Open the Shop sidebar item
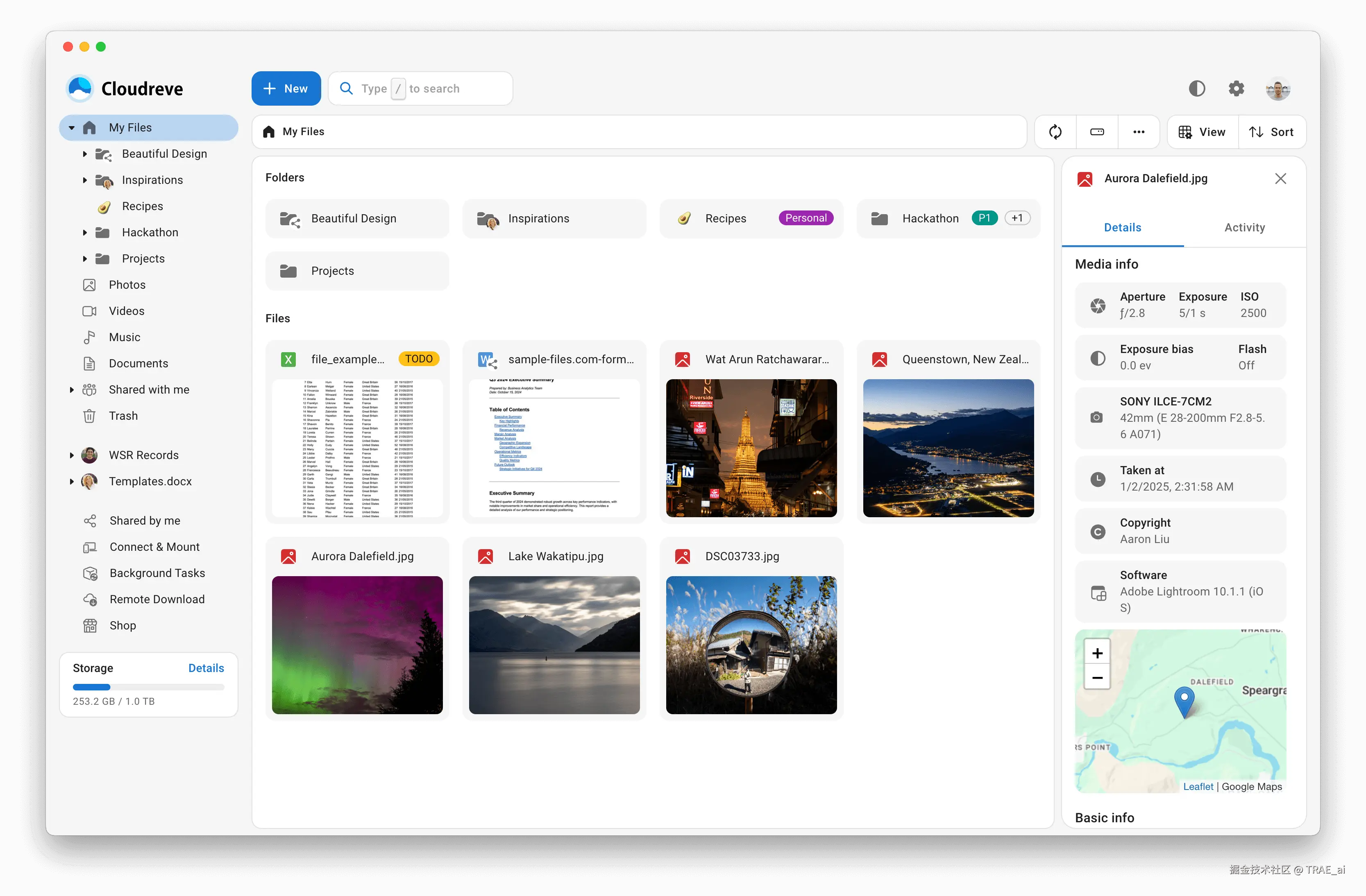The width and height of the screenshot is (1366, 896). pos(123,625)
